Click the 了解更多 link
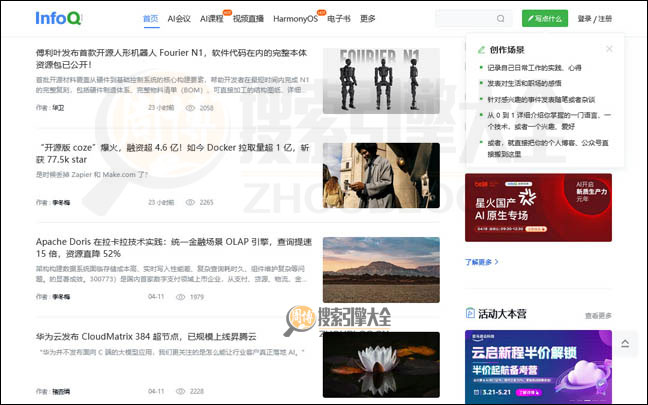Image resolution: width=648 pixels, height=405 pixels. click(481, 262)
